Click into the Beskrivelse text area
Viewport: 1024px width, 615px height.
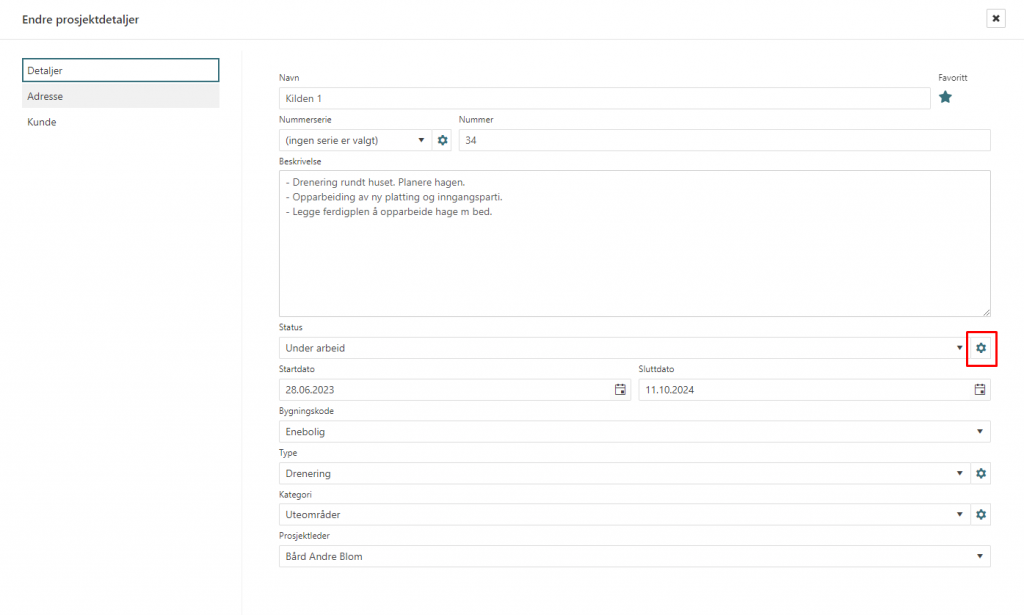click(634, 260)
